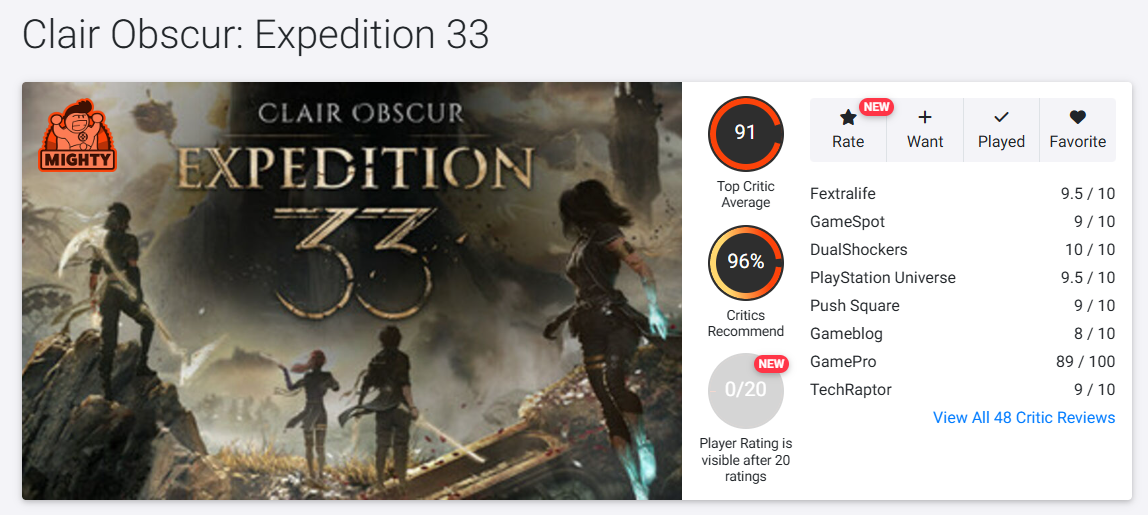Open View All 48 Critic Reviews link

pos(1024,418)
